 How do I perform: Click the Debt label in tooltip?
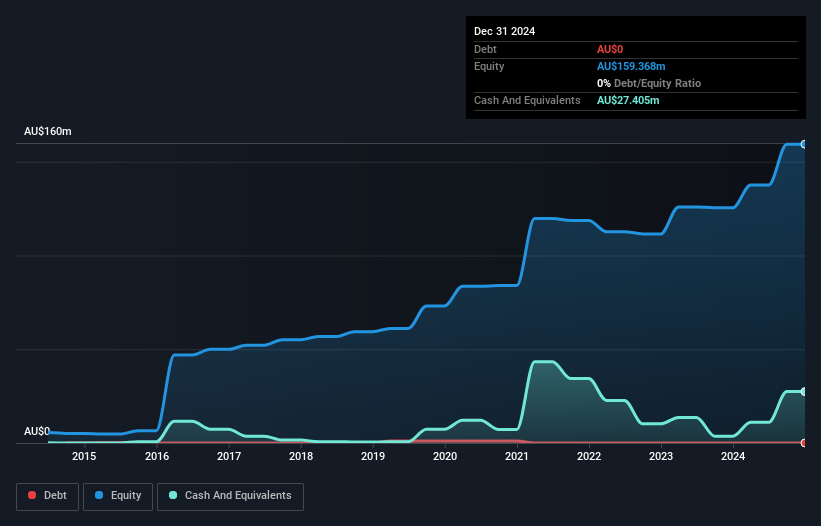click(485, 49)
